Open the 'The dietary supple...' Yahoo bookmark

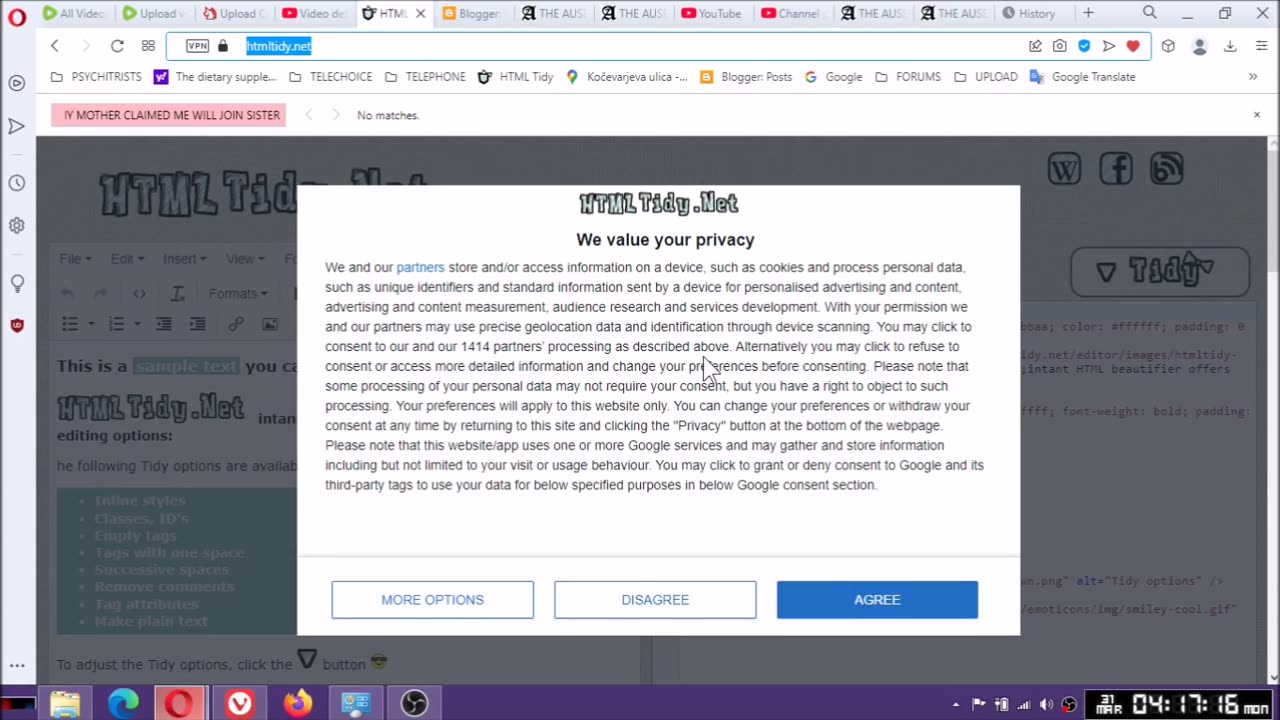pyautogui.click(x=215, y=77)
